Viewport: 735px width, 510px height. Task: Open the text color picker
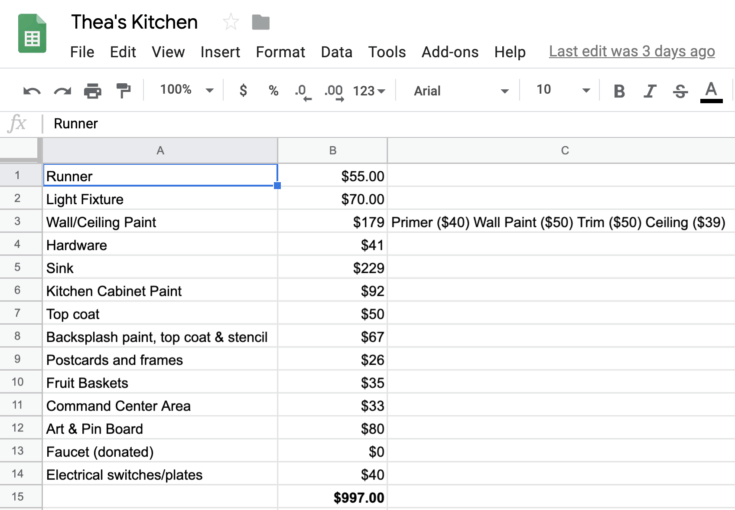tap(711, 91)
